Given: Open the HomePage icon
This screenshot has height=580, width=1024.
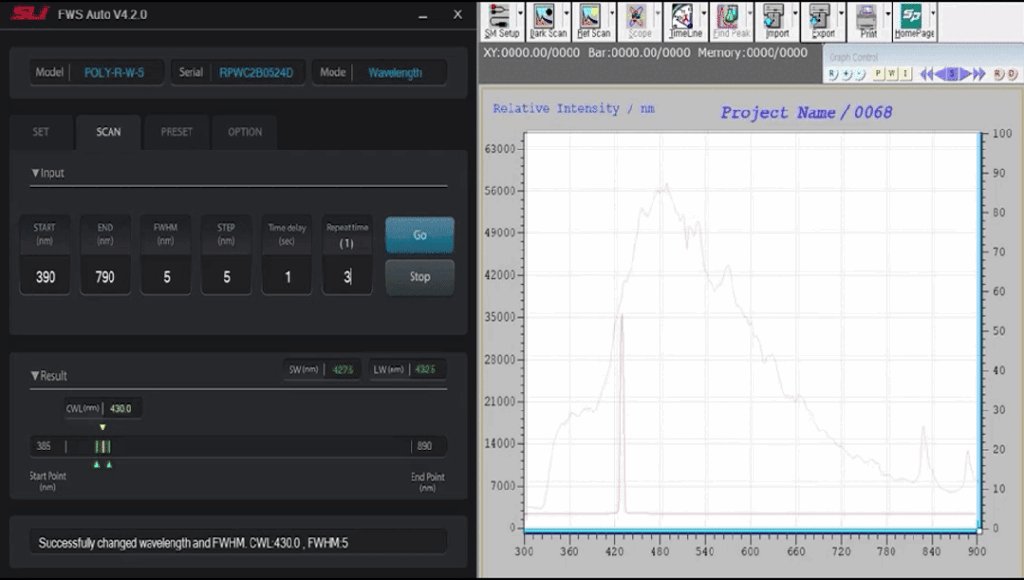Looking at the screenshot, I should point(912,20).
